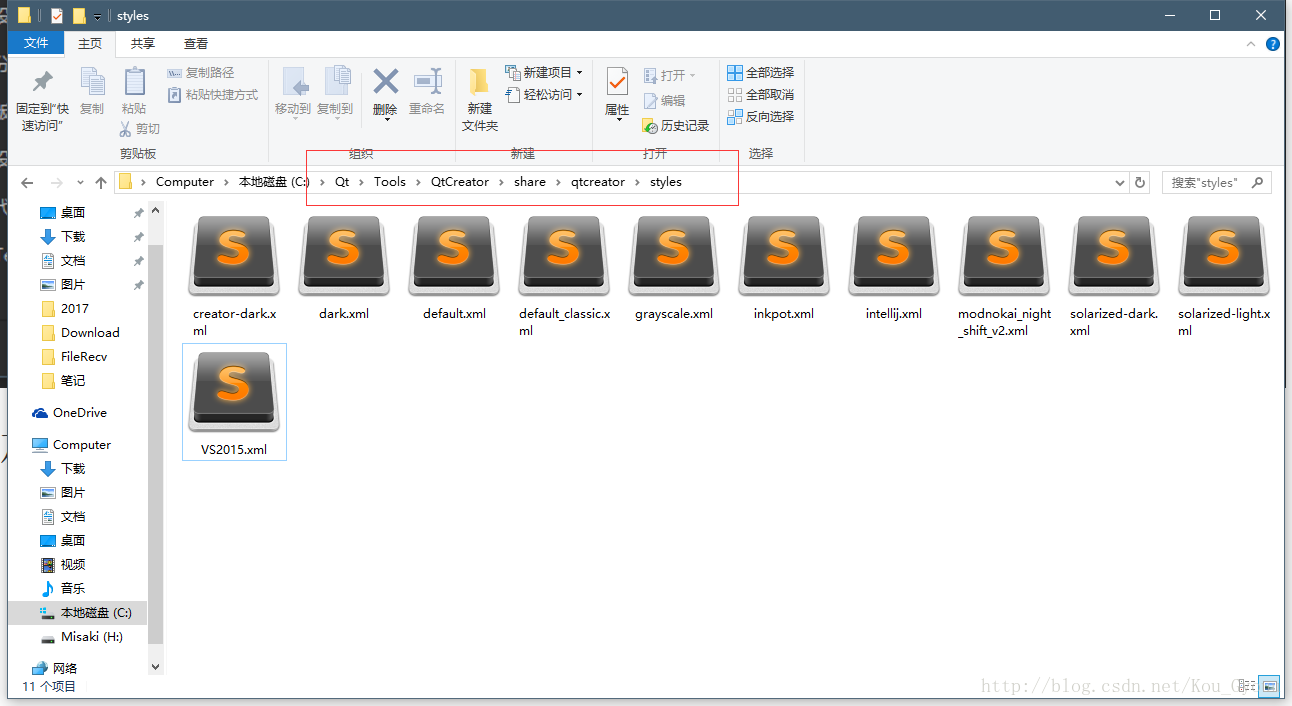Select the modnokai_night_shift_v2.xml file icon
Image resolution: width=1292 pixels, height=706 pixels.
(1004, 255)
